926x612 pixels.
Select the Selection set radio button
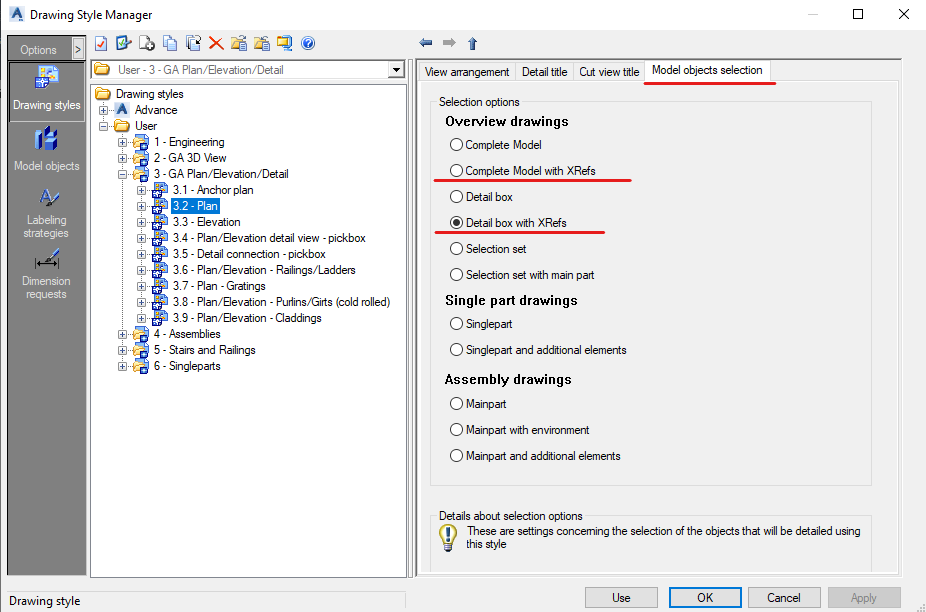click(x=456, y=249)
